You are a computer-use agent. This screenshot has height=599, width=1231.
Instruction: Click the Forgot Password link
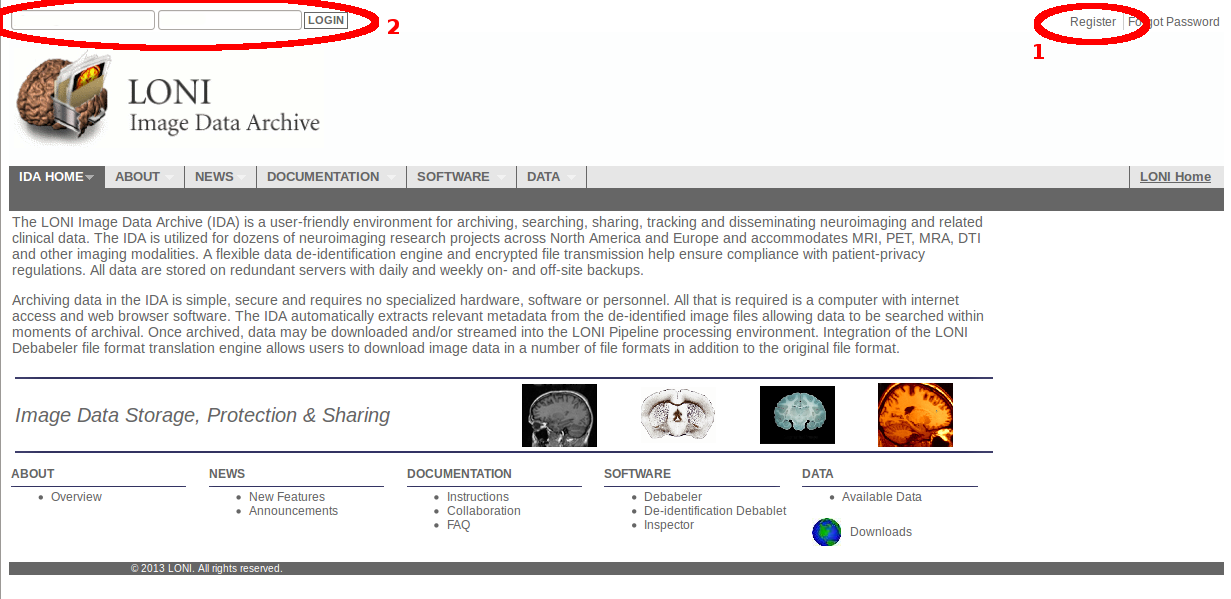pos(1174,22)
